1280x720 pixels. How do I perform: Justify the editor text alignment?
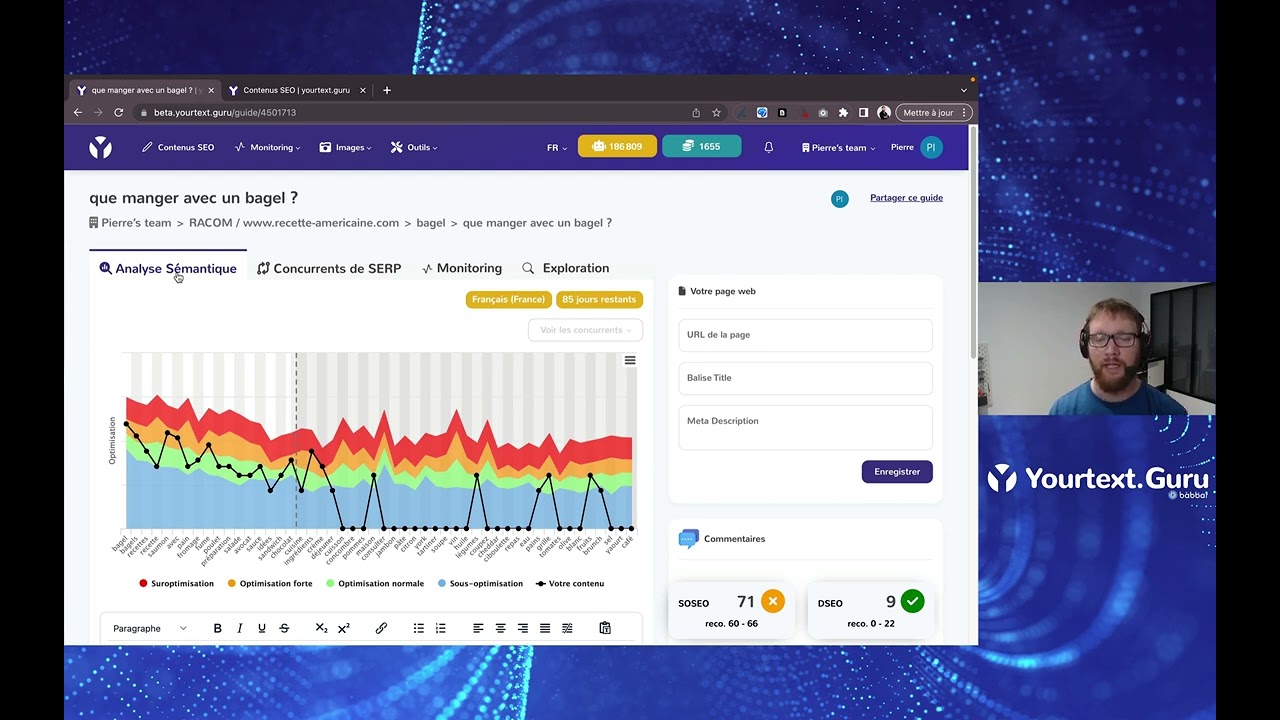[545, 628]
